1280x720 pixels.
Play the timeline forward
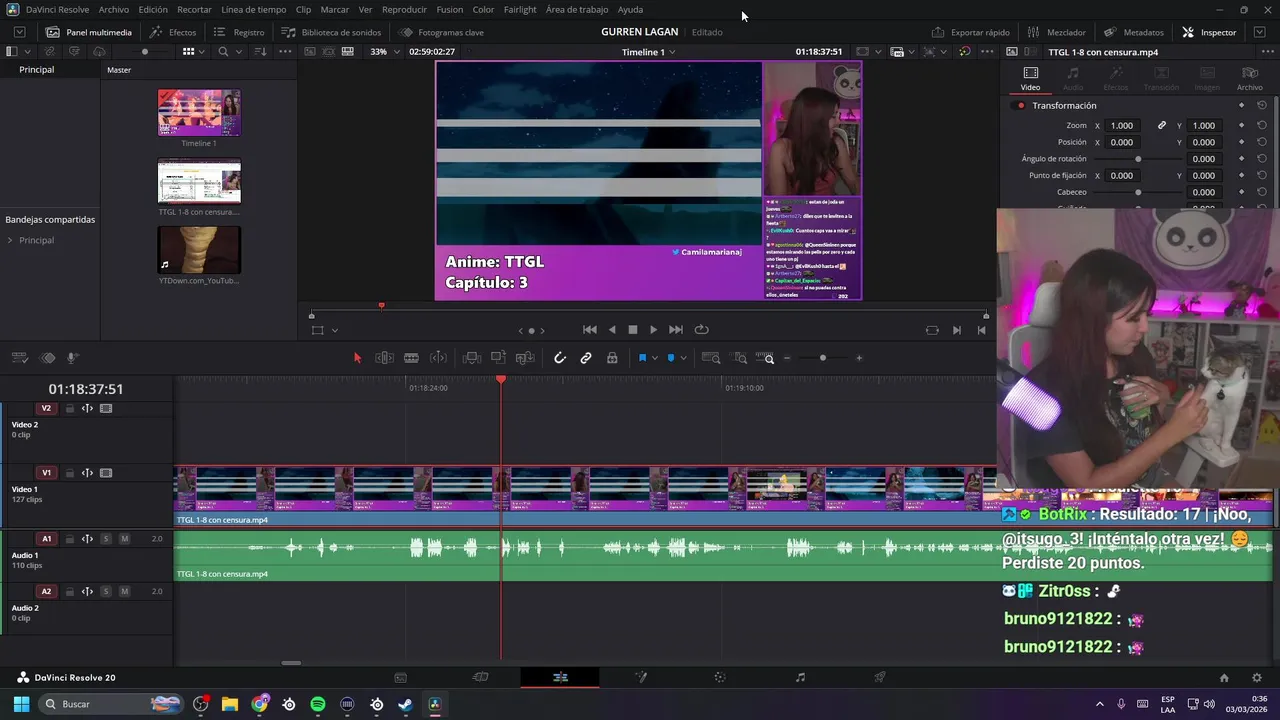pos(654,330)
